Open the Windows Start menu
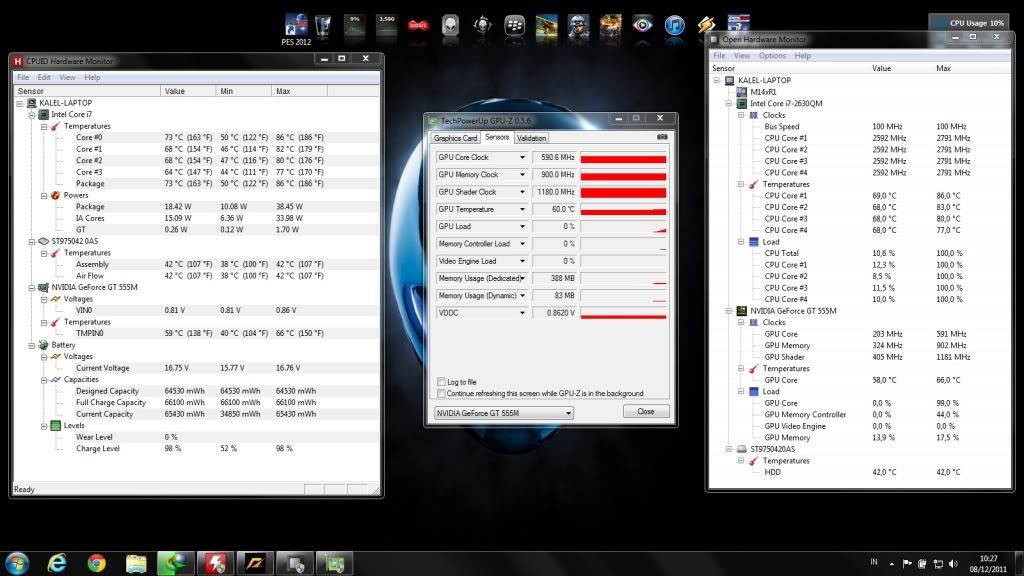Screen dimensions: 1024x576 [x=17, y=563]
